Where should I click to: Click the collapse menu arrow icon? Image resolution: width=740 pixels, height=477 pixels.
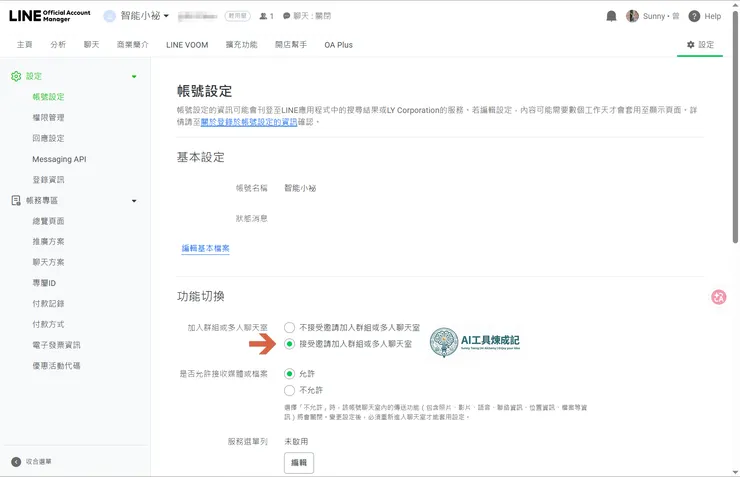coord(16,461)
